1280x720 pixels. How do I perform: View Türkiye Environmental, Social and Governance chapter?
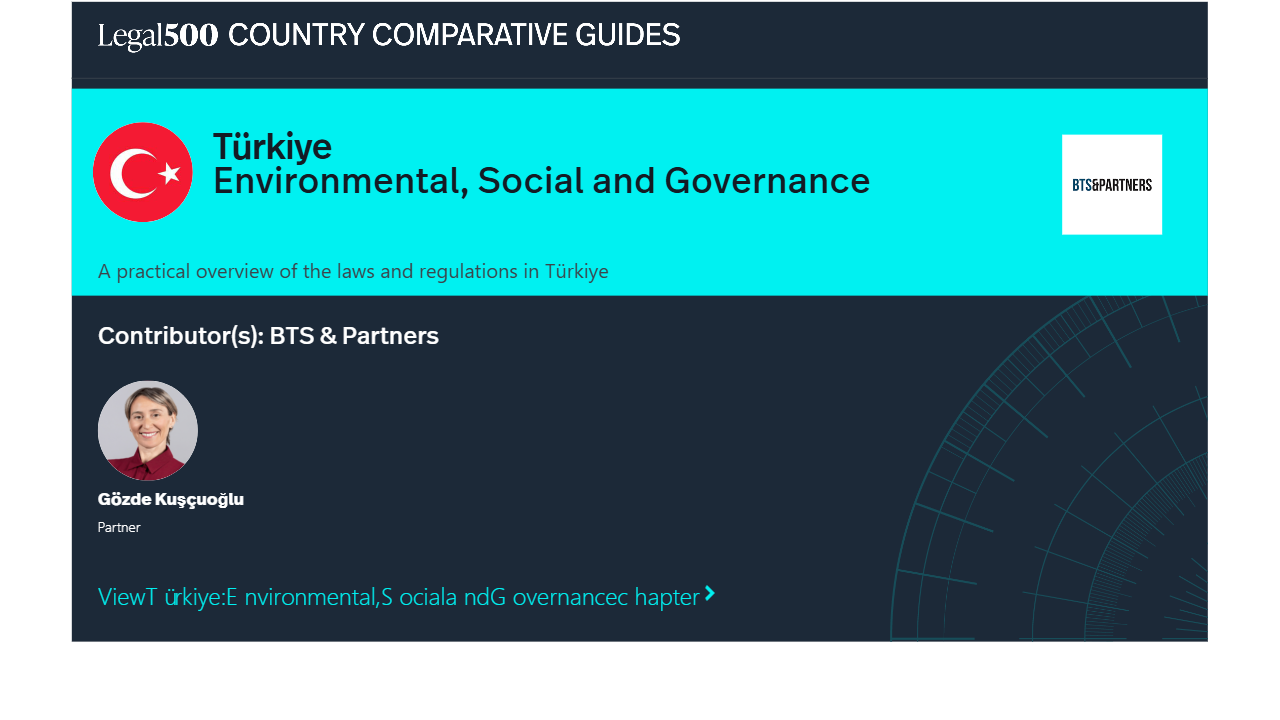[398, 597]
